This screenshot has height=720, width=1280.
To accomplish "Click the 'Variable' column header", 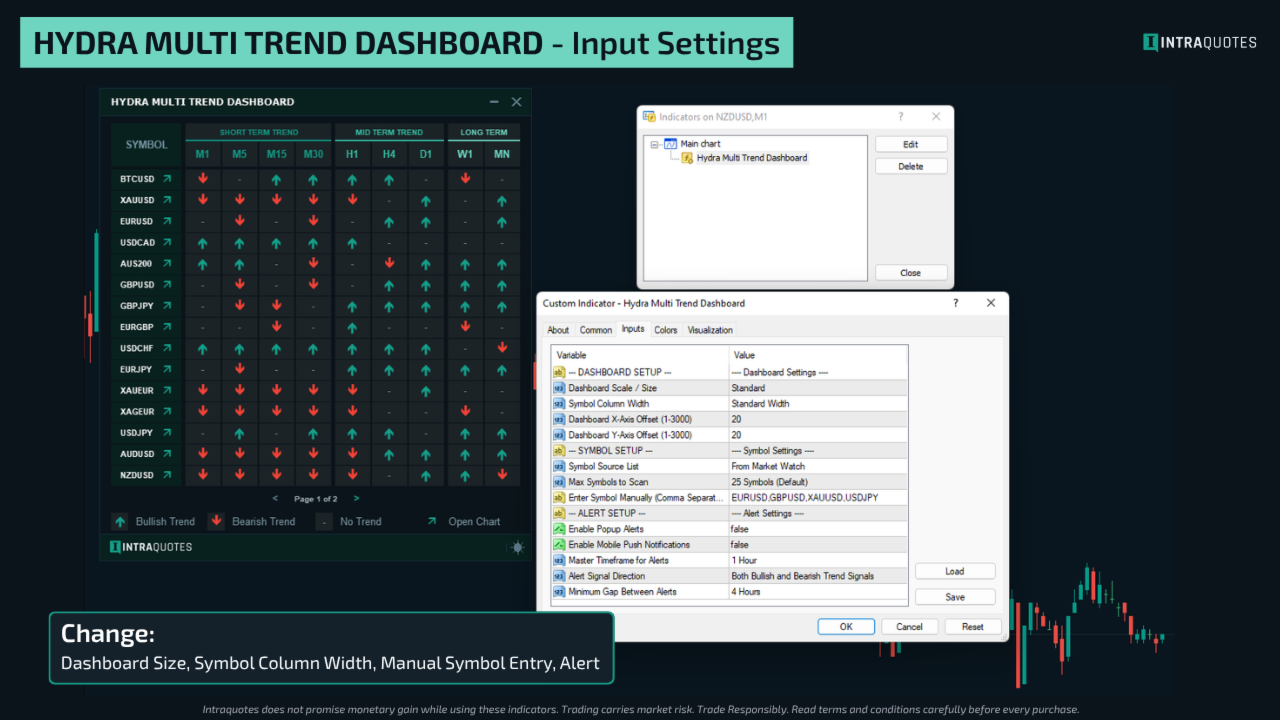I will (x=640, y=355).
